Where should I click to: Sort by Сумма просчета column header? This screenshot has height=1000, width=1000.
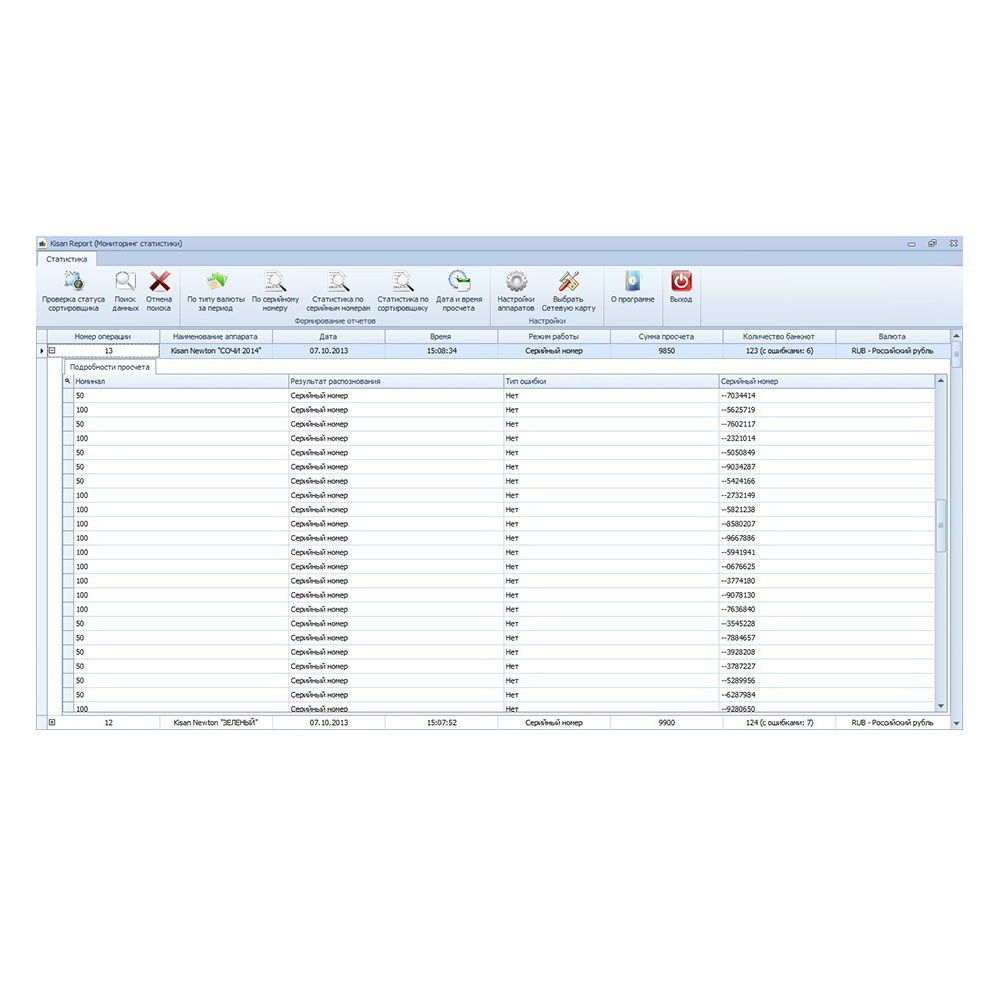click(x=666, y=337)
